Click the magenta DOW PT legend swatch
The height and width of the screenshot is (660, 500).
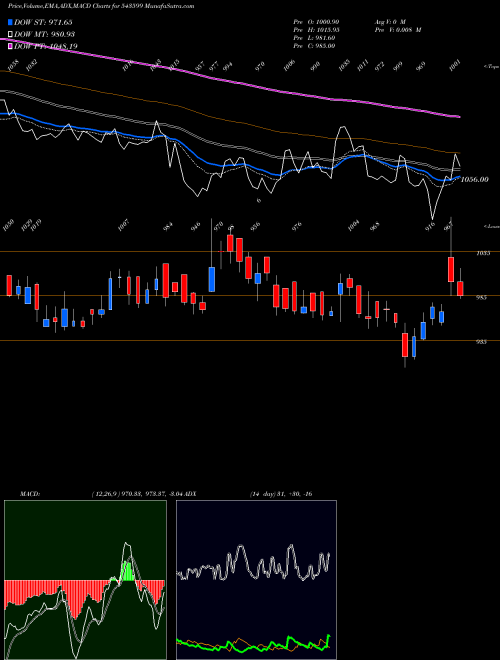click(x=10, y=46)
